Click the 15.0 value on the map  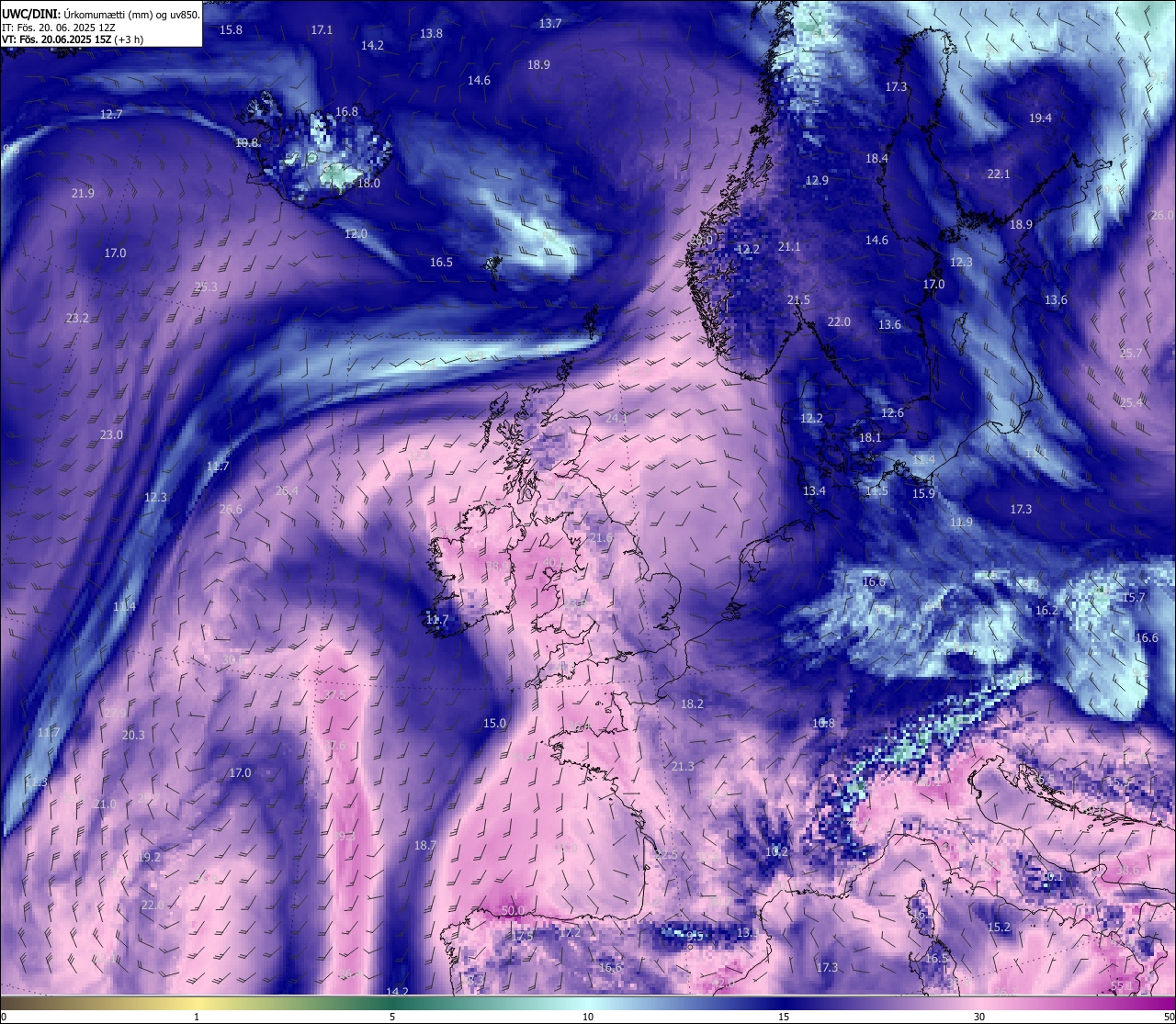(x=494, y=723)
